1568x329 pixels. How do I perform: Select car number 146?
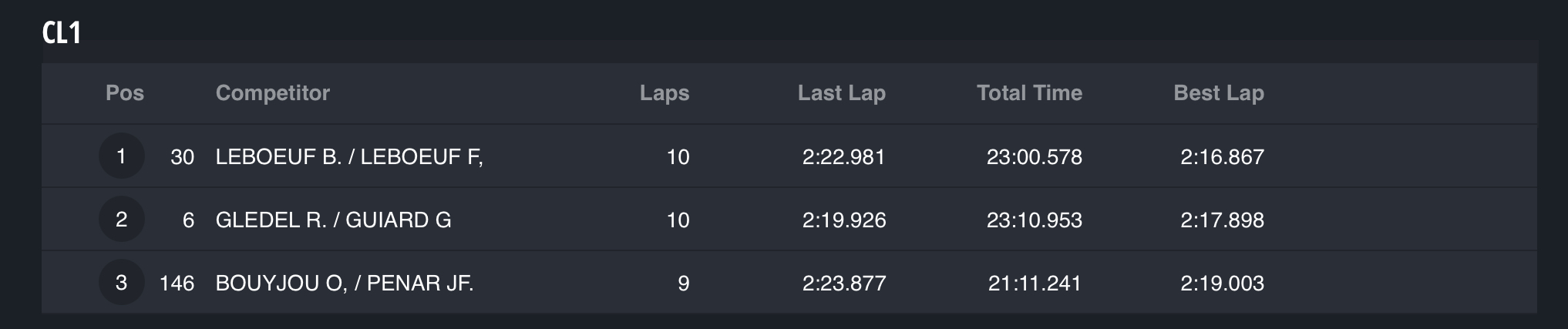point(177,284)
